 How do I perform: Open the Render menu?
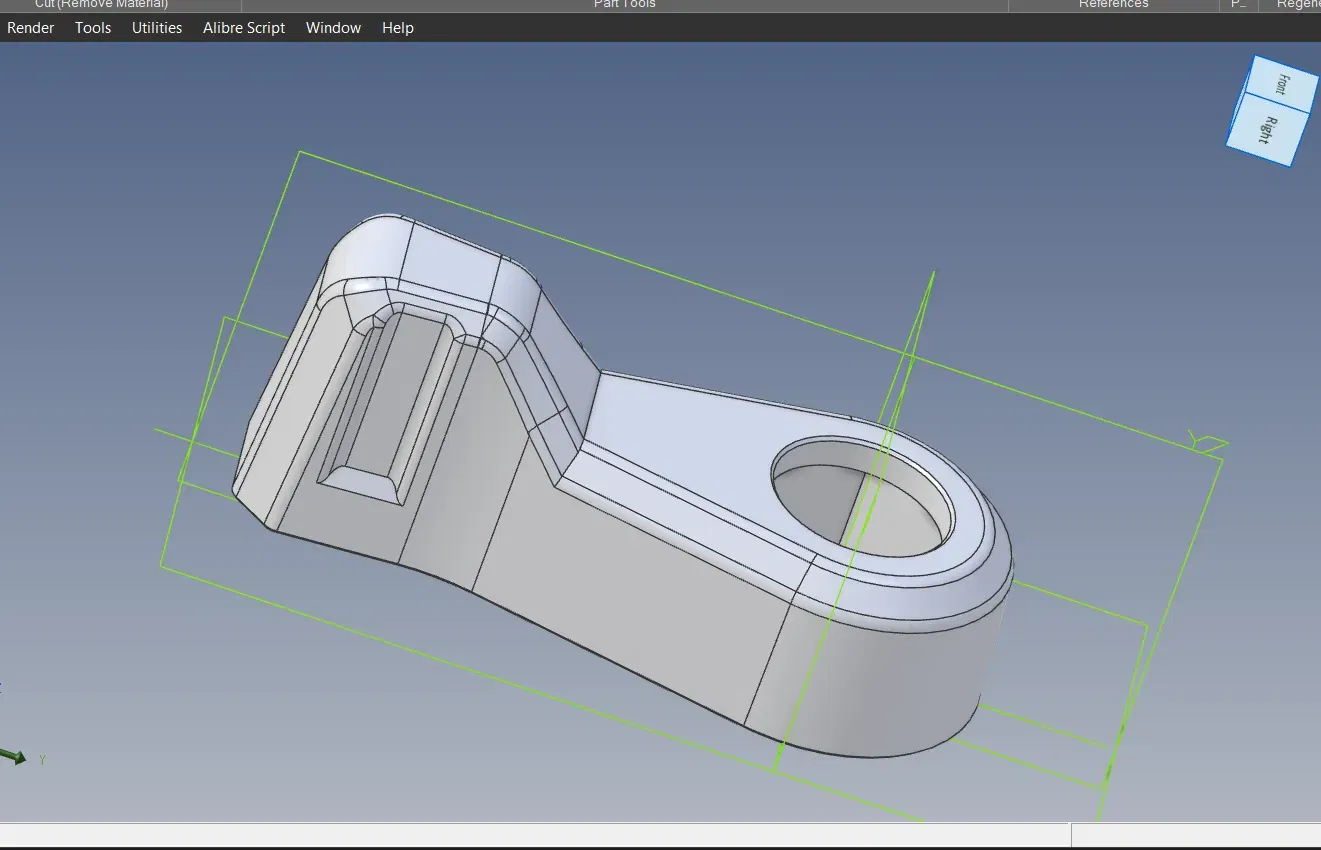pyautogui.click(x=30, y=28)
